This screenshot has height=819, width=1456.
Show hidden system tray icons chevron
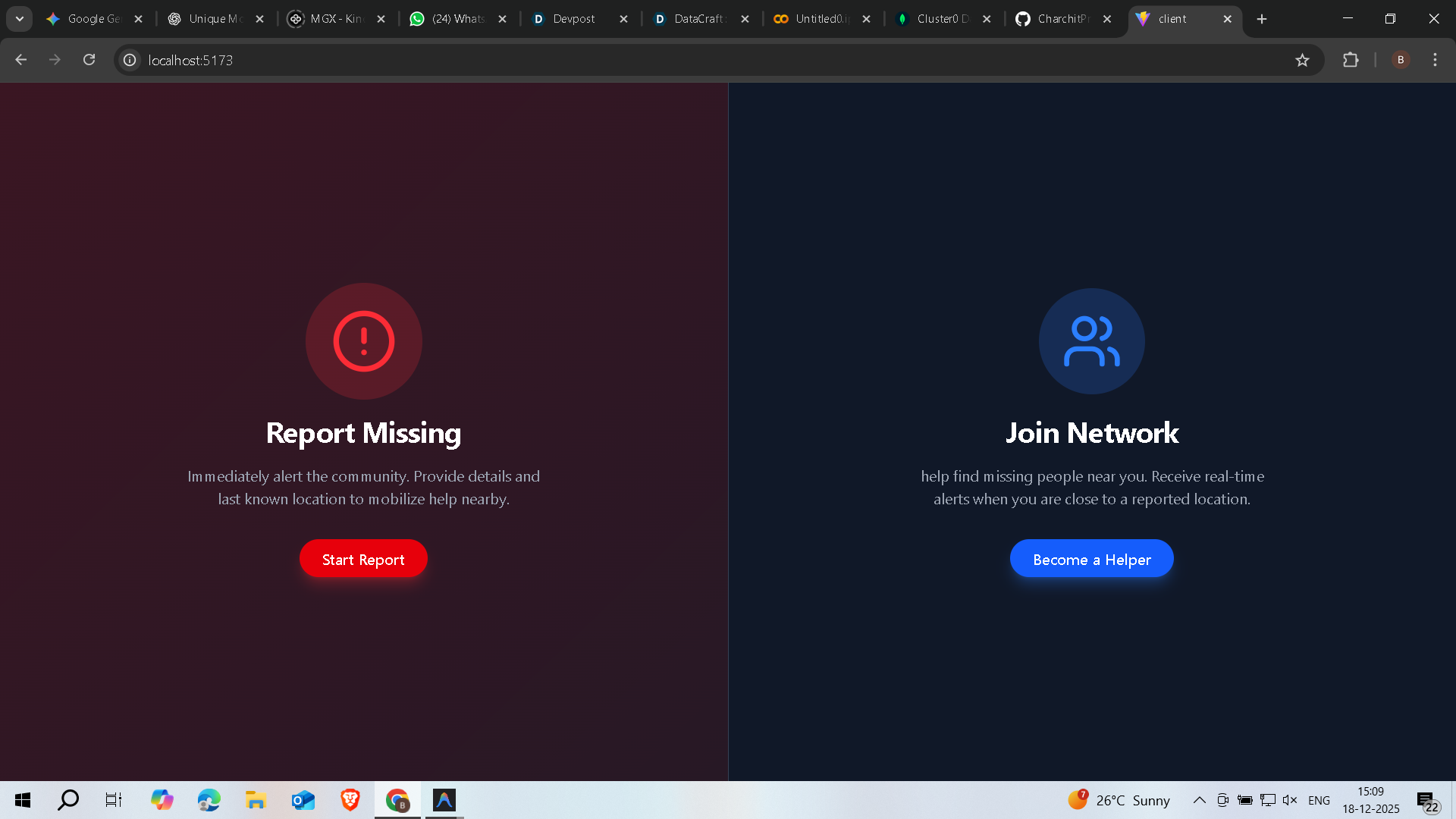tap(1199, 800)
